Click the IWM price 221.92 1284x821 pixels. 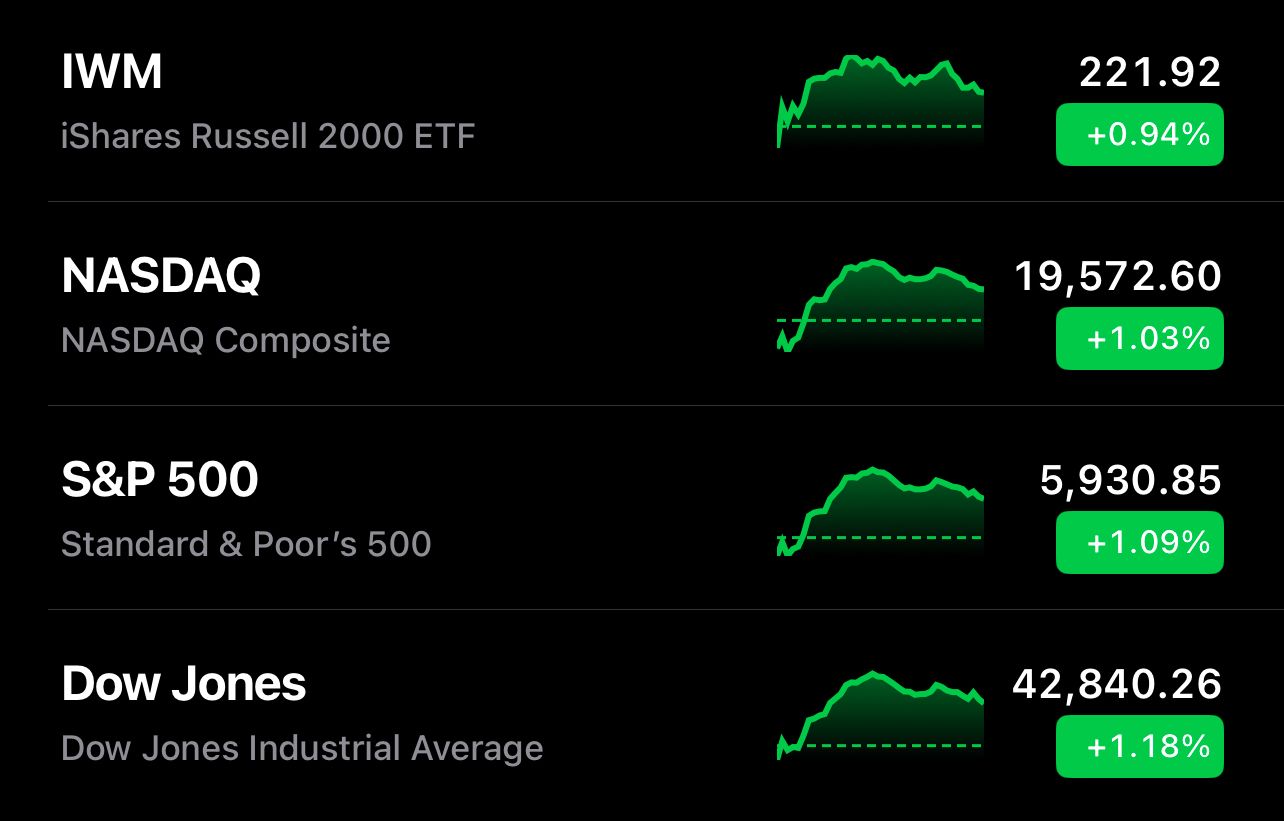pos(1151,72)
